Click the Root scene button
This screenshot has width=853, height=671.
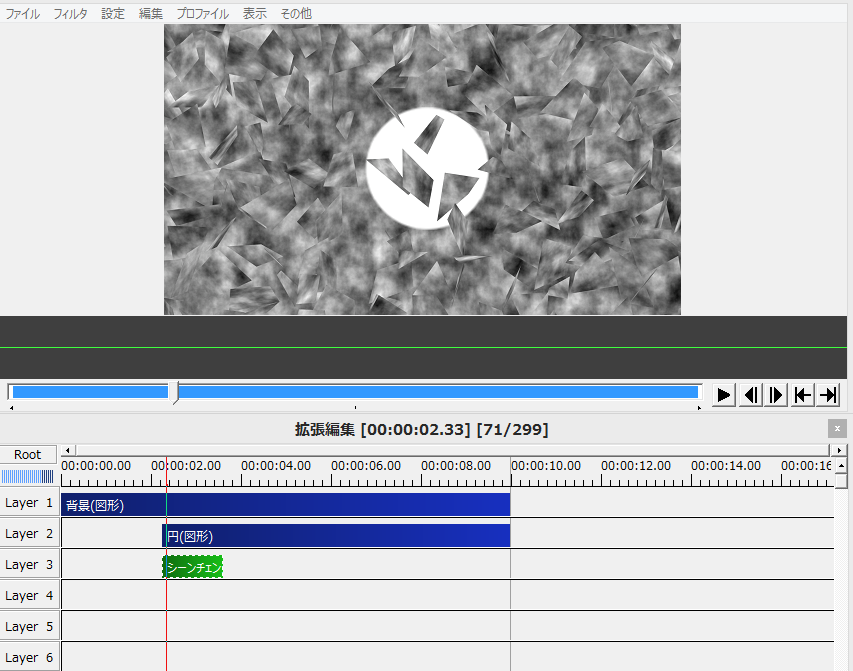click(27, 453)
